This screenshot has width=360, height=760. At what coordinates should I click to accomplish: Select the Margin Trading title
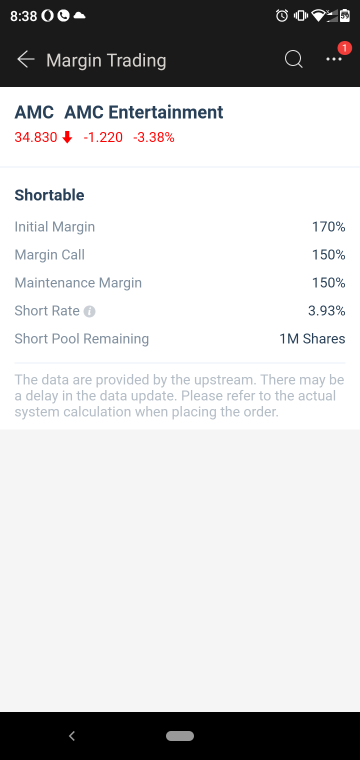106,61
